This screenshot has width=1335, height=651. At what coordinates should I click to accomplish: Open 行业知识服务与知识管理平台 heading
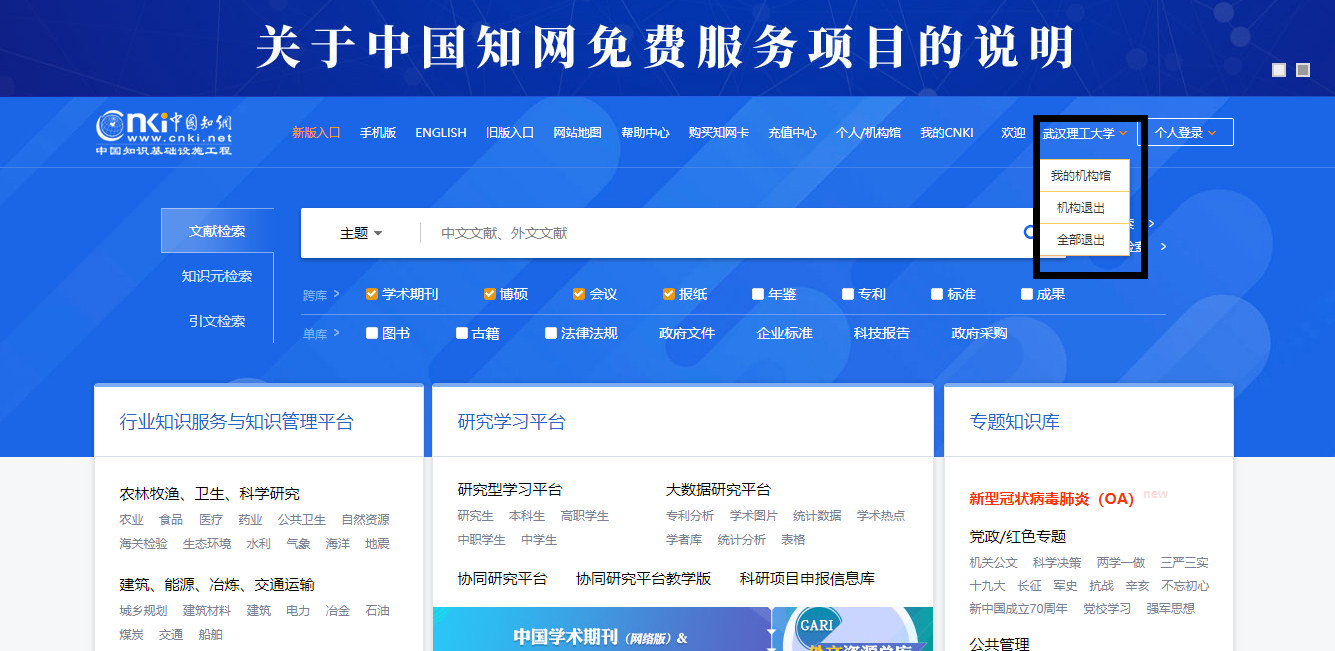(237, 422)
